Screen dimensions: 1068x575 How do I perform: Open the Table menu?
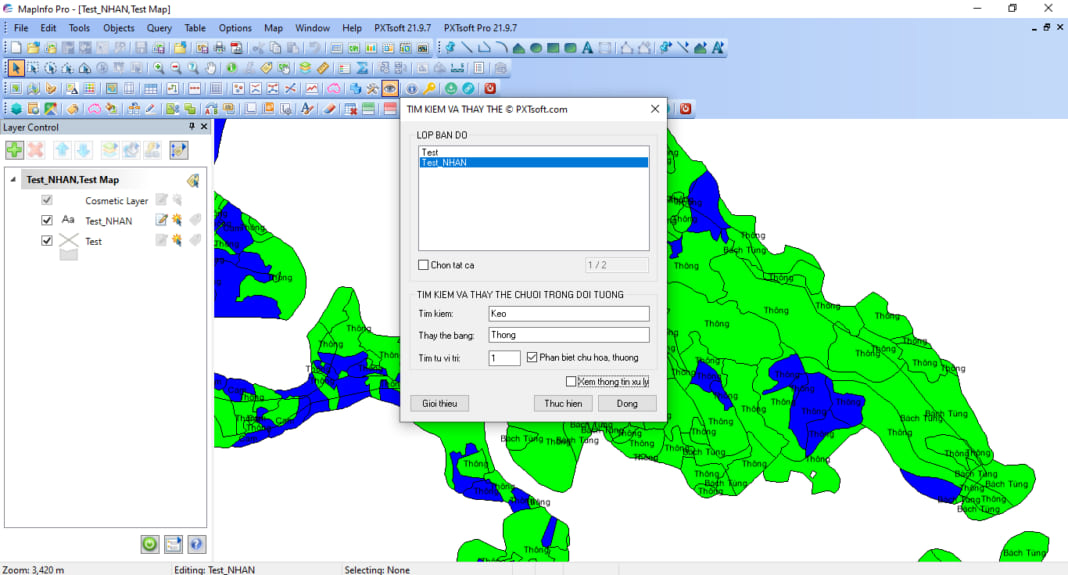point(195,28)
